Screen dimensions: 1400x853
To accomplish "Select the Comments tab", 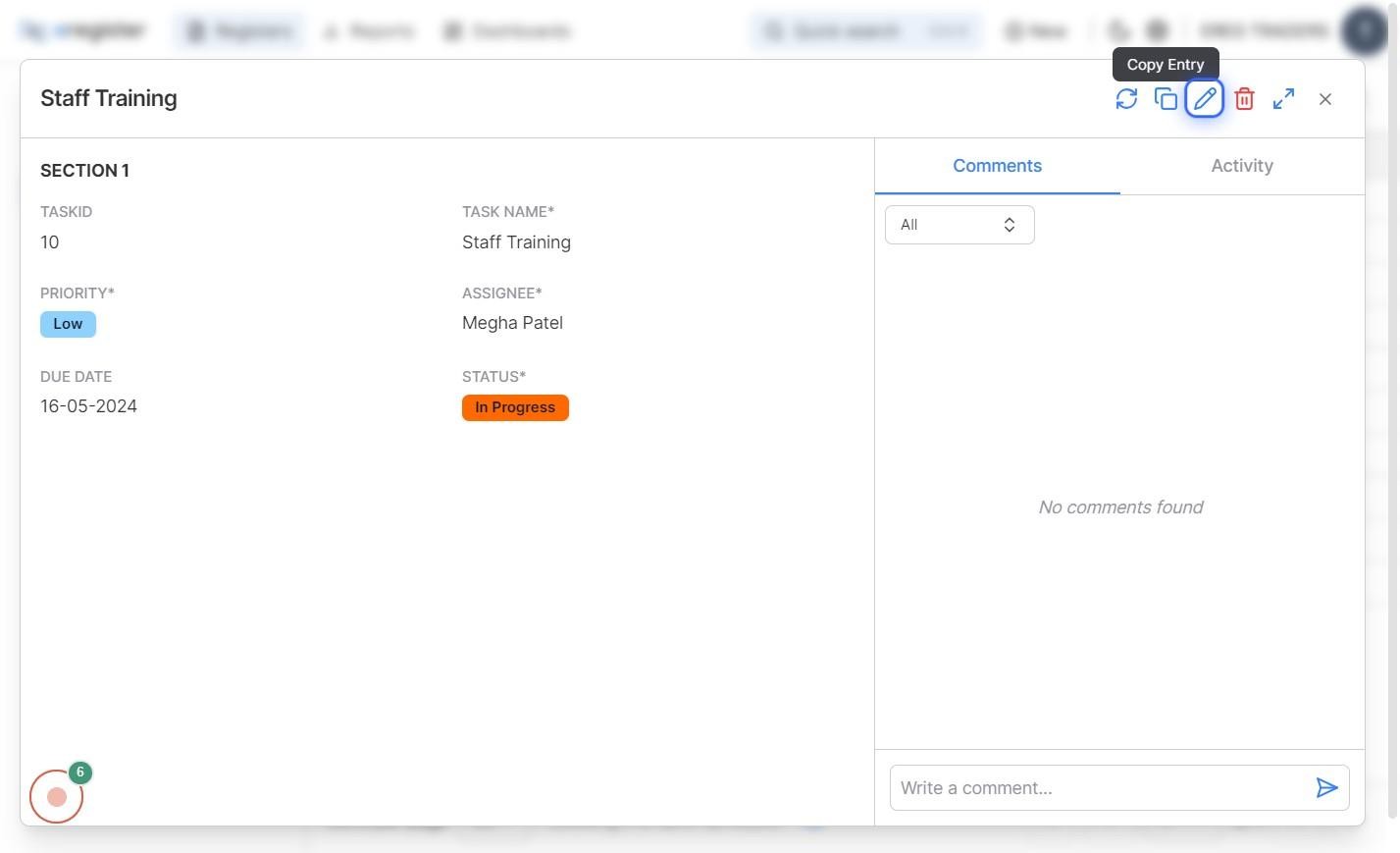I will tap(997, 165).
